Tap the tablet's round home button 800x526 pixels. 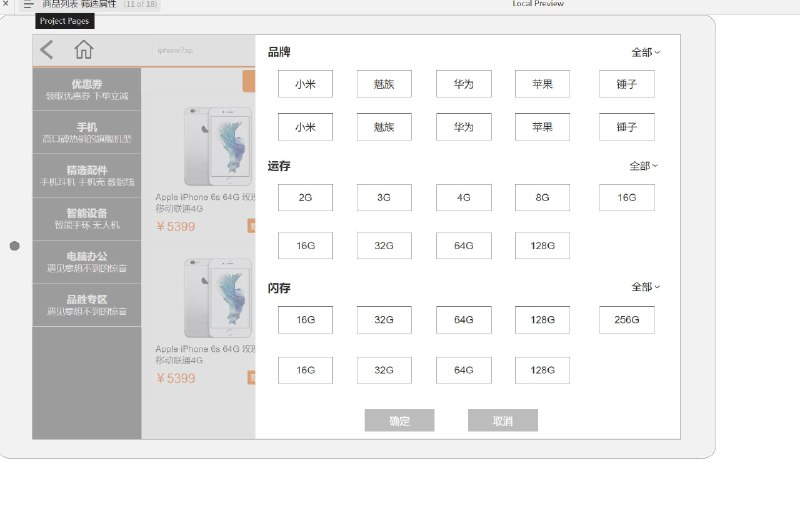pos(15,246)
